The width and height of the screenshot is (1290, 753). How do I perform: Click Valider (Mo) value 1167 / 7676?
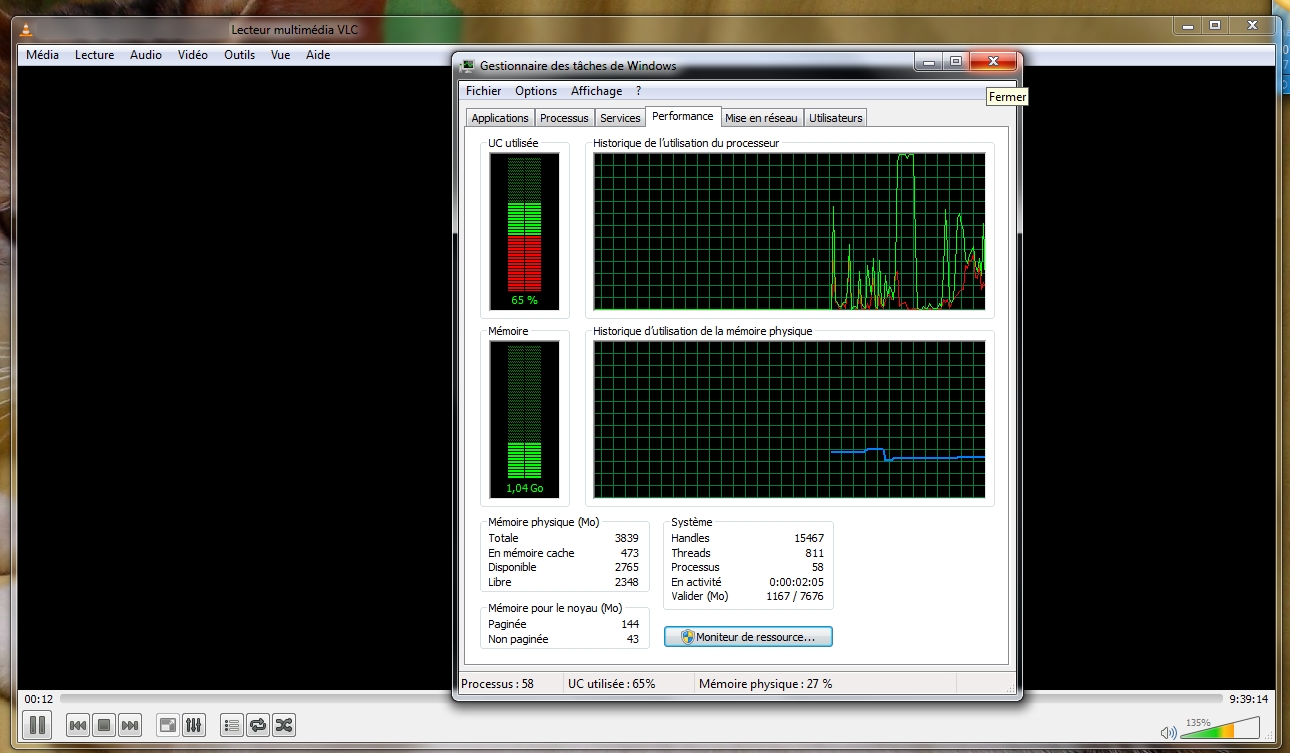click(795, 596)
